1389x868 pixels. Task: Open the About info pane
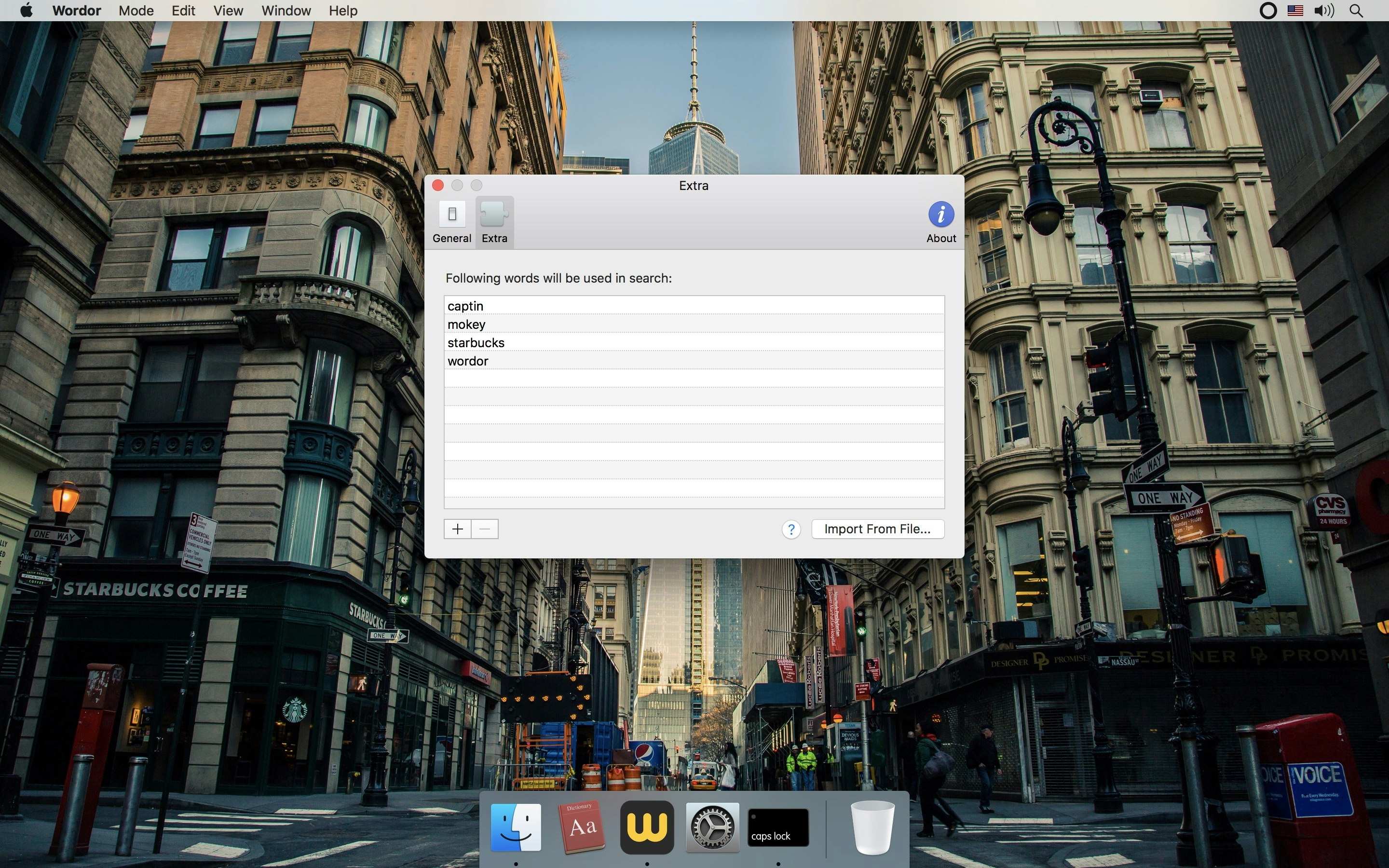941,222
